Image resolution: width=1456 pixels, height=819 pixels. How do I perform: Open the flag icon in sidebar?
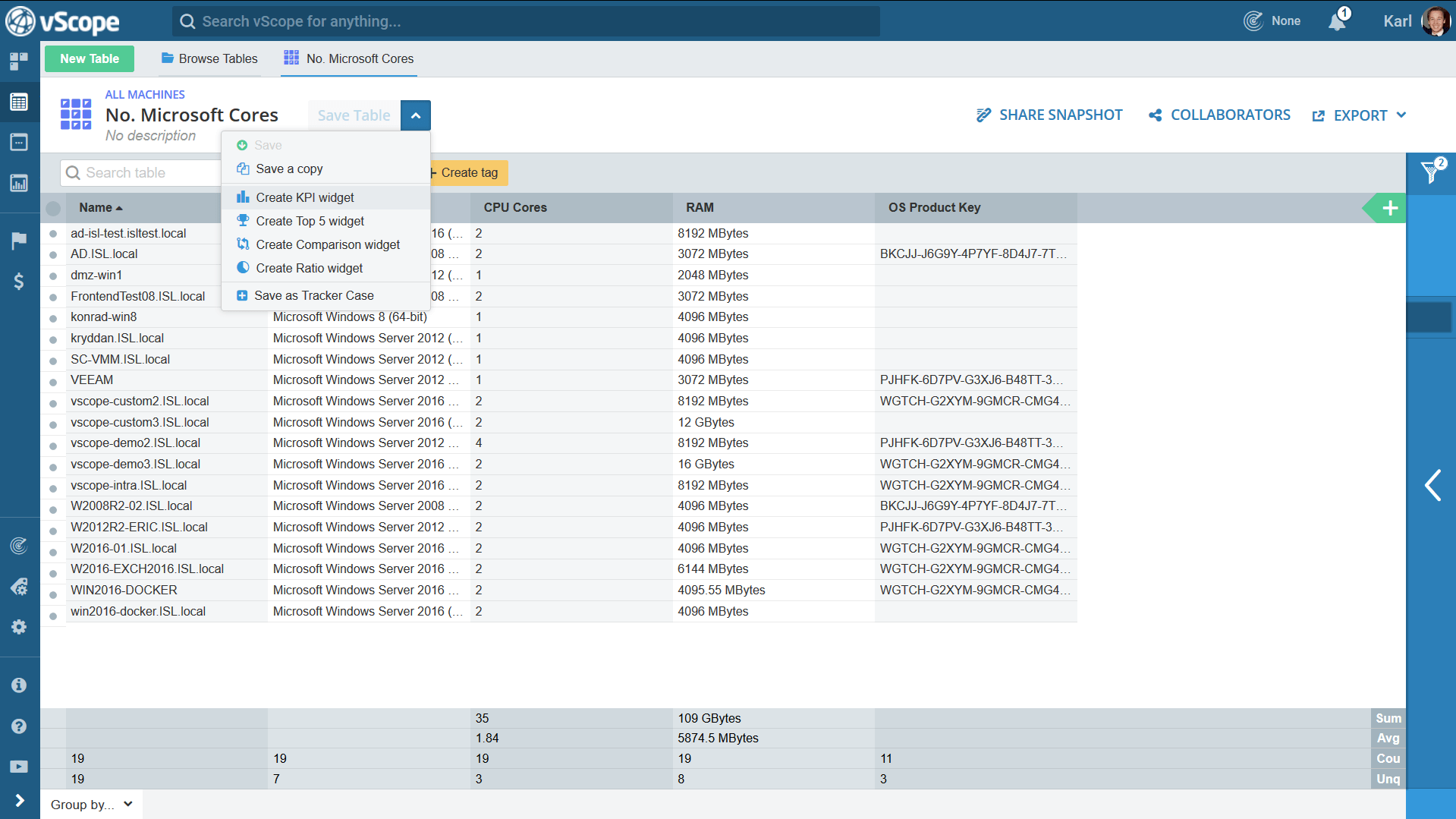pyautogui.click(x=19, y=241)
